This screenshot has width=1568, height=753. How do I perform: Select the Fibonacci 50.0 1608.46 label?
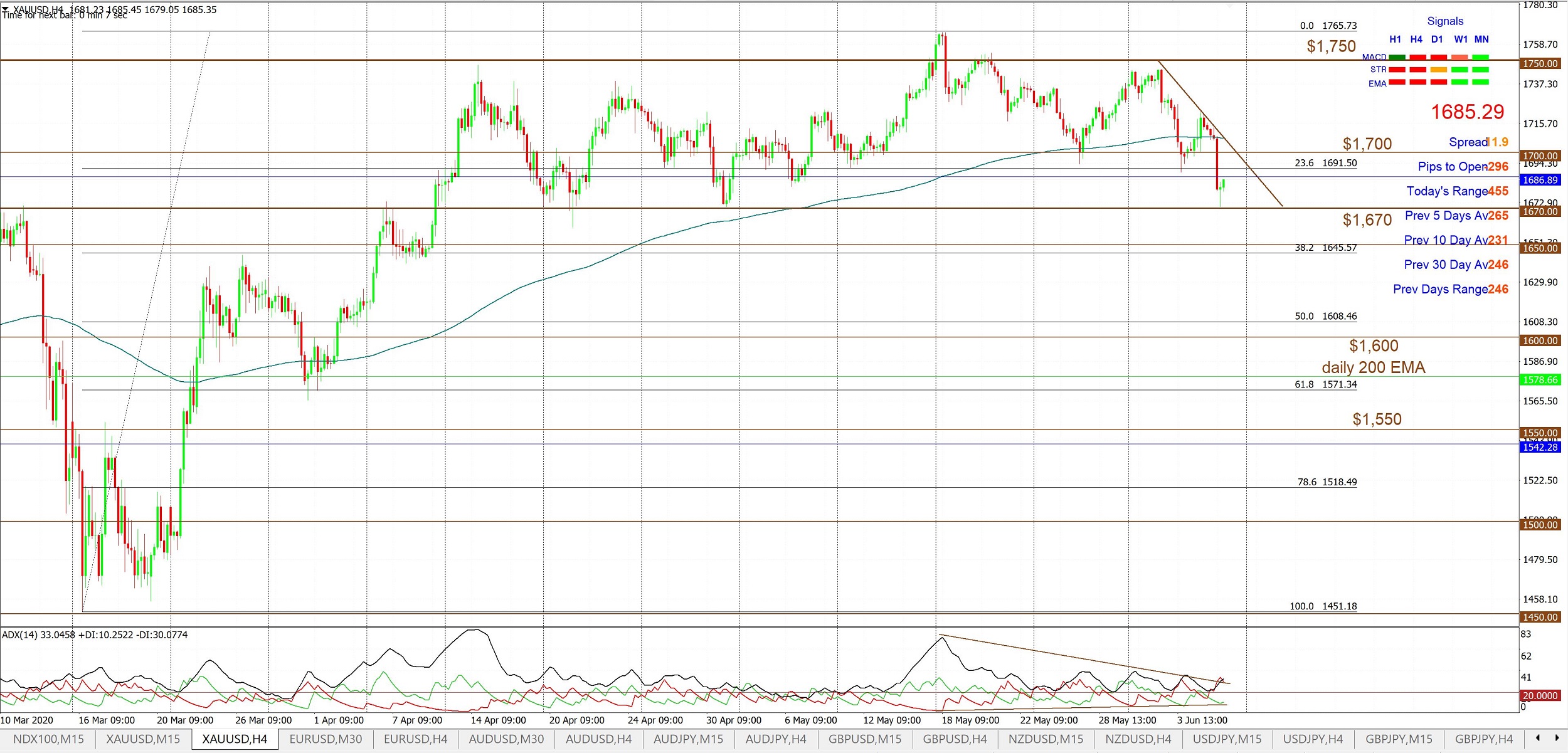[1326, 317]
